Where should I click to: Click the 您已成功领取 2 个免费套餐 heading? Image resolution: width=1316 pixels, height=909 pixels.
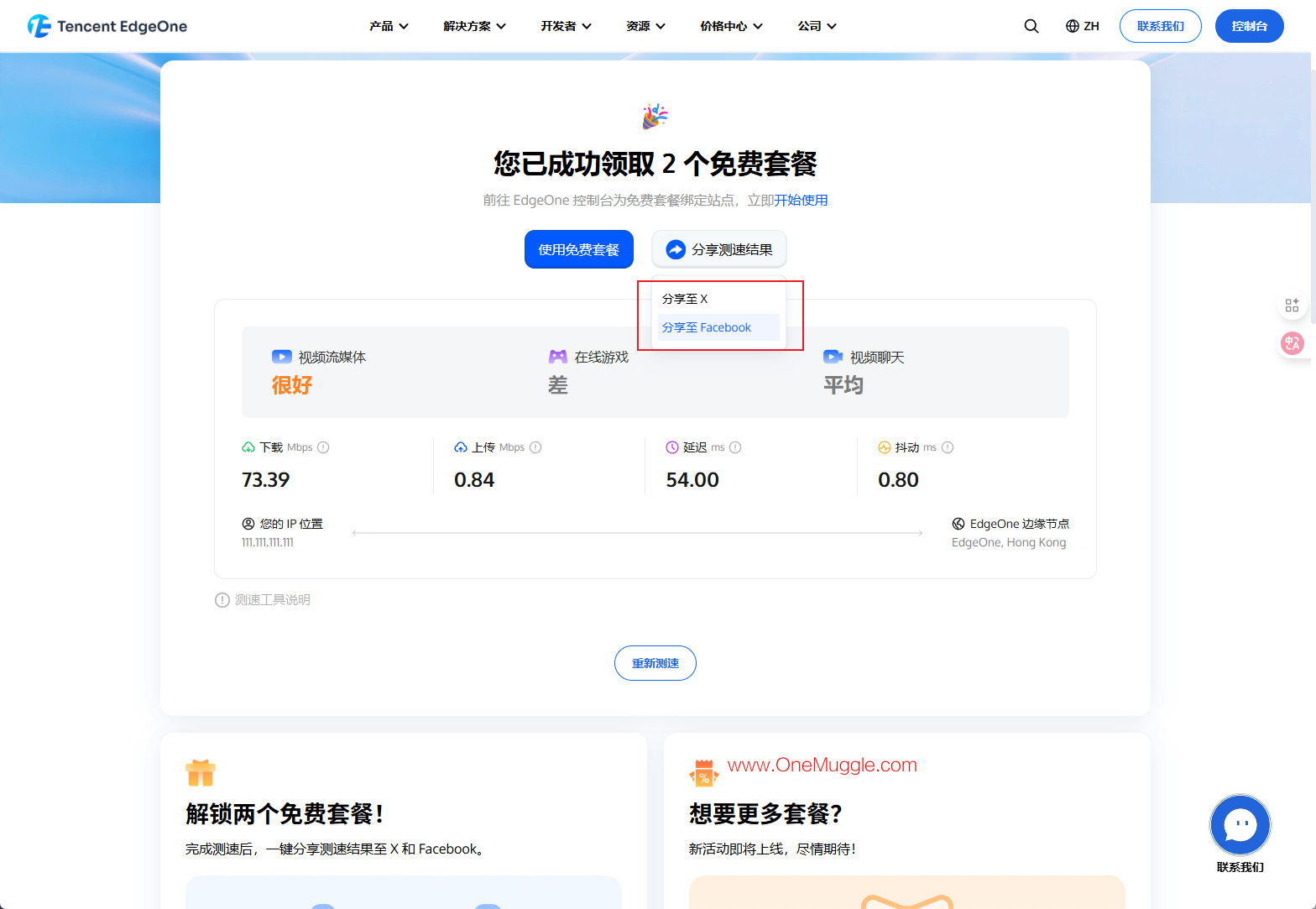point(655,163)
